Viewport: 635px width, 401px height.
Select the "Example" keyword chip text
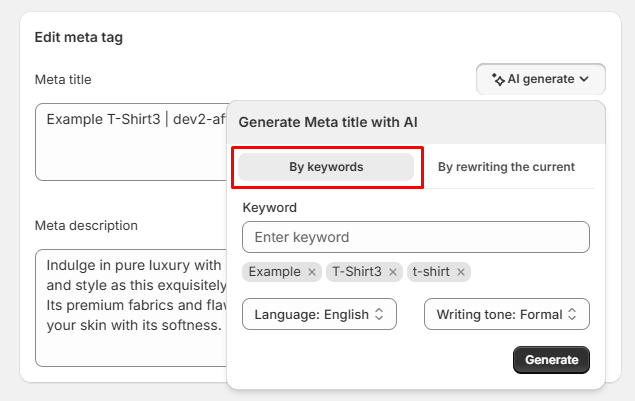click(274, 272)
